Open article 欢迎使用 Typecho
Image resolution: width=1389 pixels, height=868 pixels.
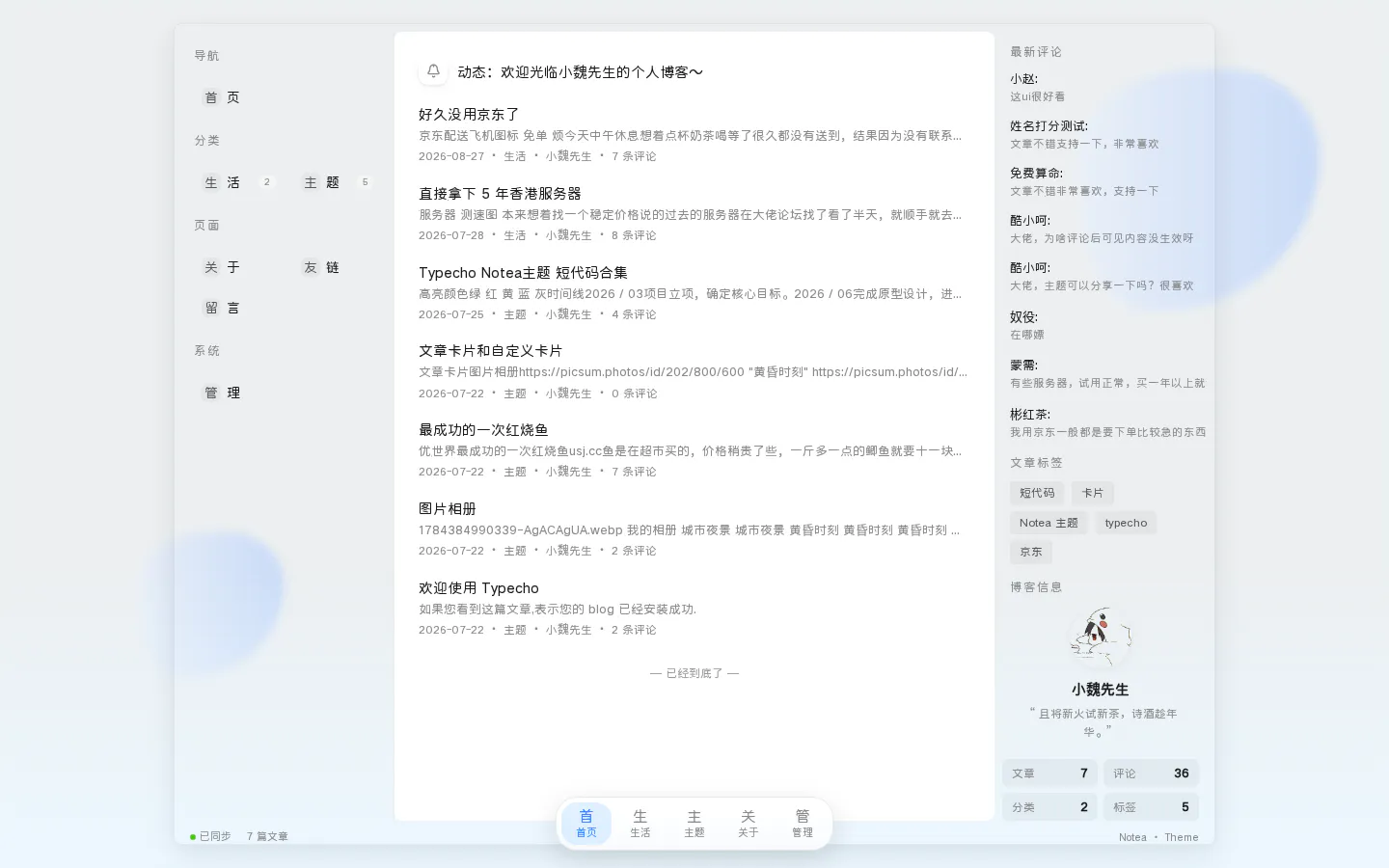pyautogui.click(x=478, y=588)
